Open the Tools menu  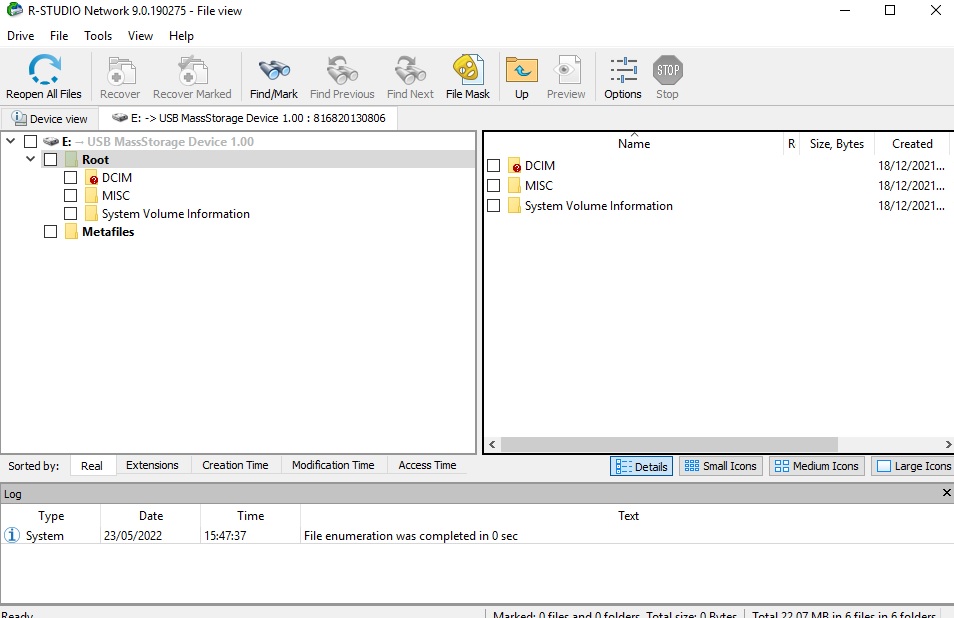[x=98, y=36]
